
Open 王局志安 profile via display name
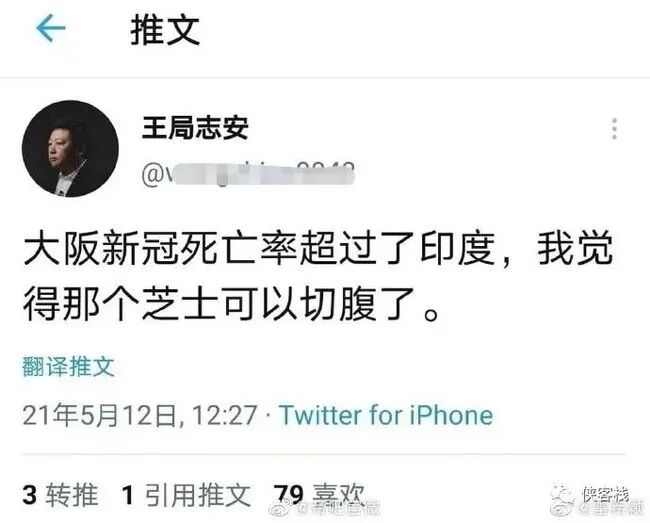[195, 127]
